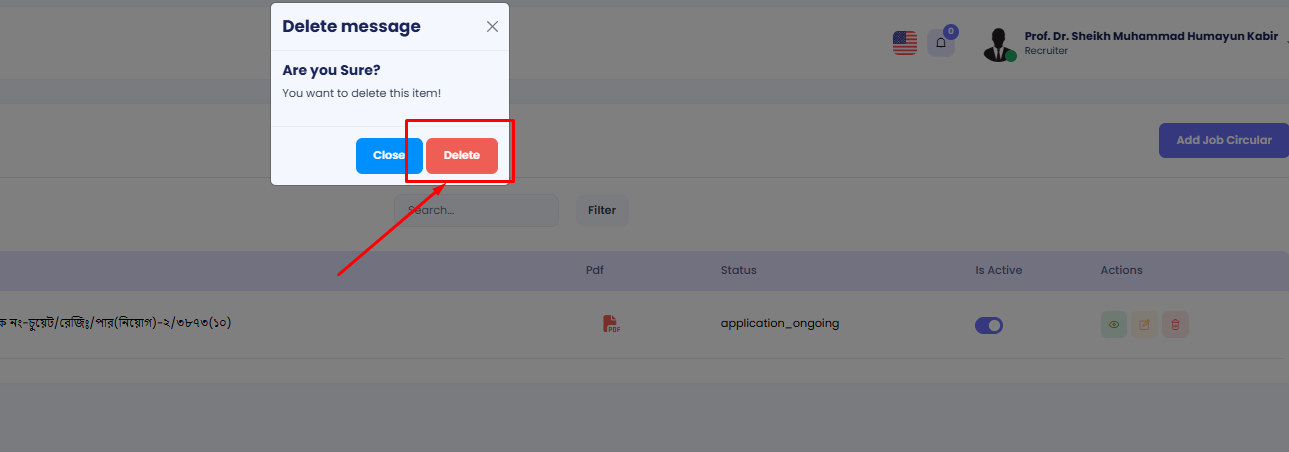Select the application_ongoing status cell
The height and width of the screenshot is (452, 1289).
click(x=779, y=323)
